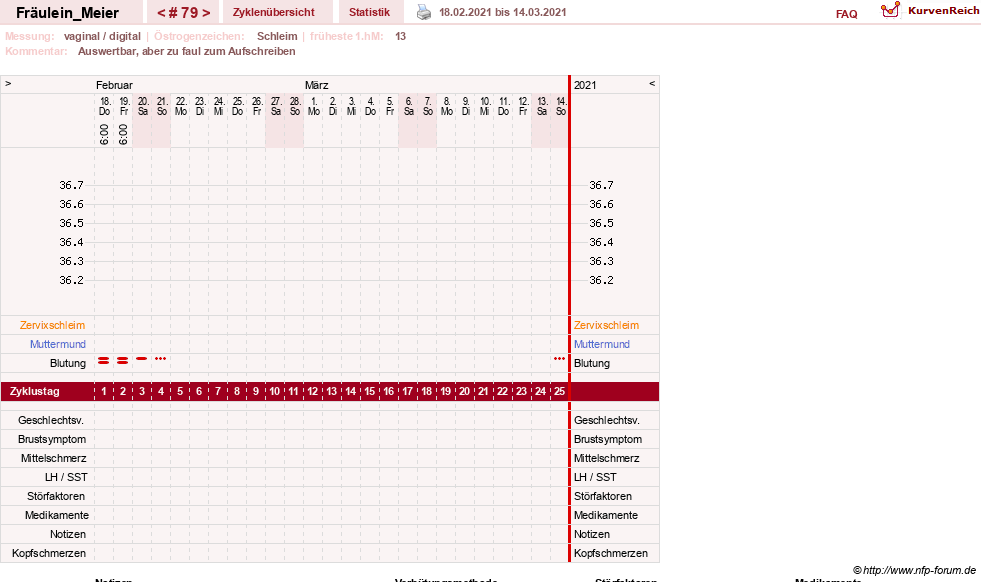Select cycle day 7 in Zyklustag row
Viewport: 981px width, 582px height.
pyautogui.click(x=218, y=391)
